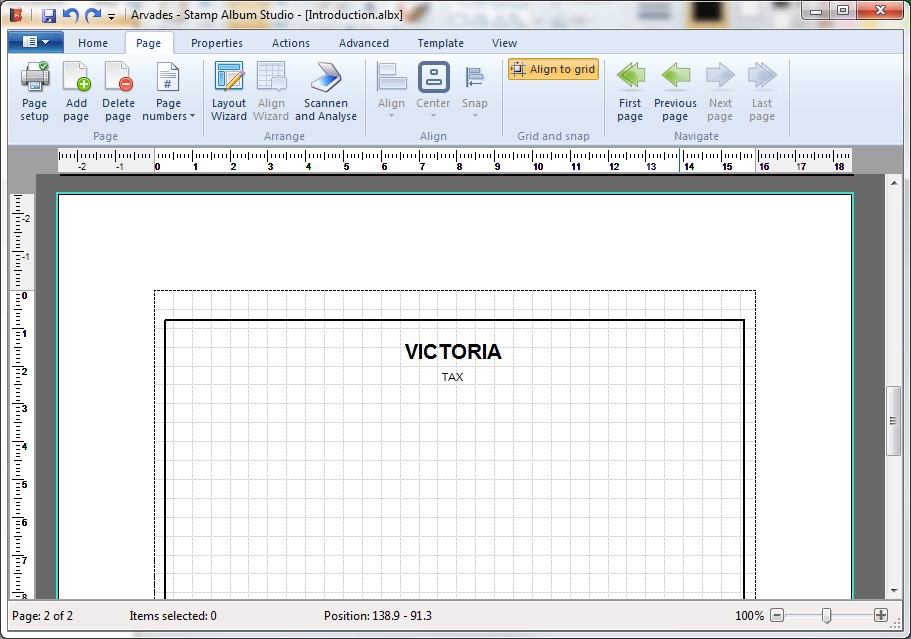Image resolution: width=911 pixels, height=639 pixels.
Task: Click the horizontal ruler
Action: tap(455, 160)
